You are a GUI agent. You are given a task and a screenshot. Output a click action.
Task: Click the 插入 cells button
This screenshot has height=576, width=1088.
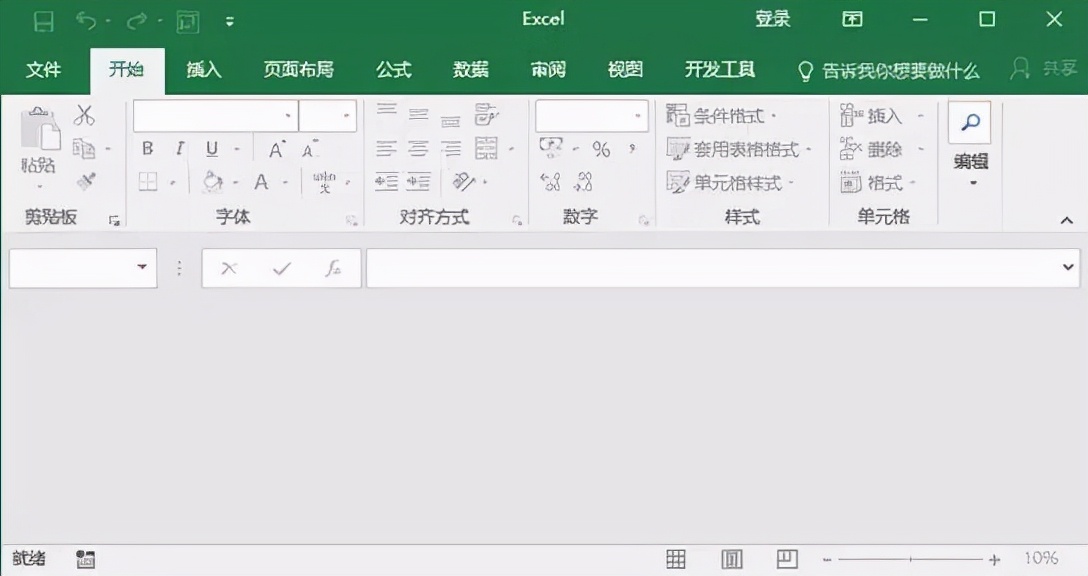881,115
